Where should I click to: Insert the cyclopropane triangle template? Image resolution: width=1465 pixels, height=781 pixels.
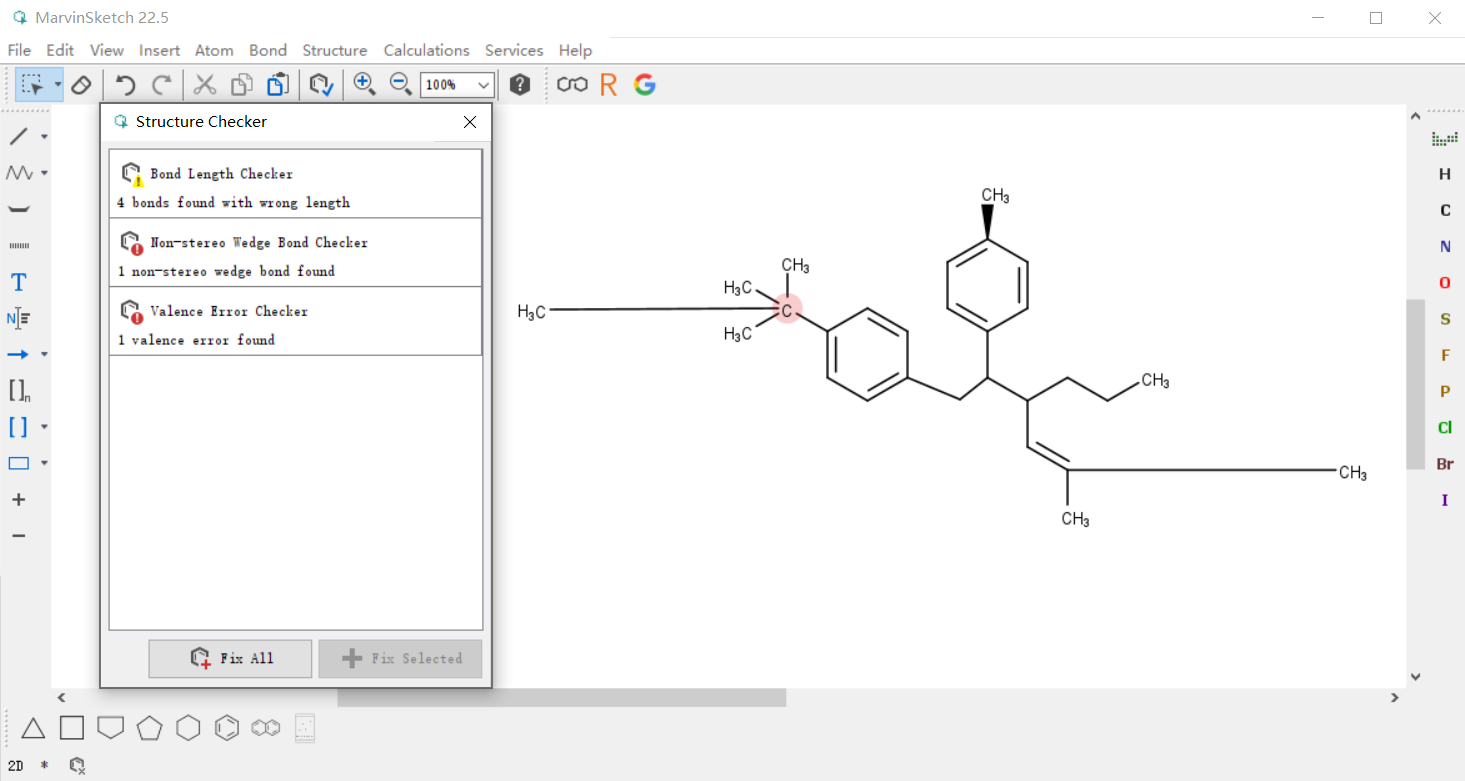(x=33, y=728)
